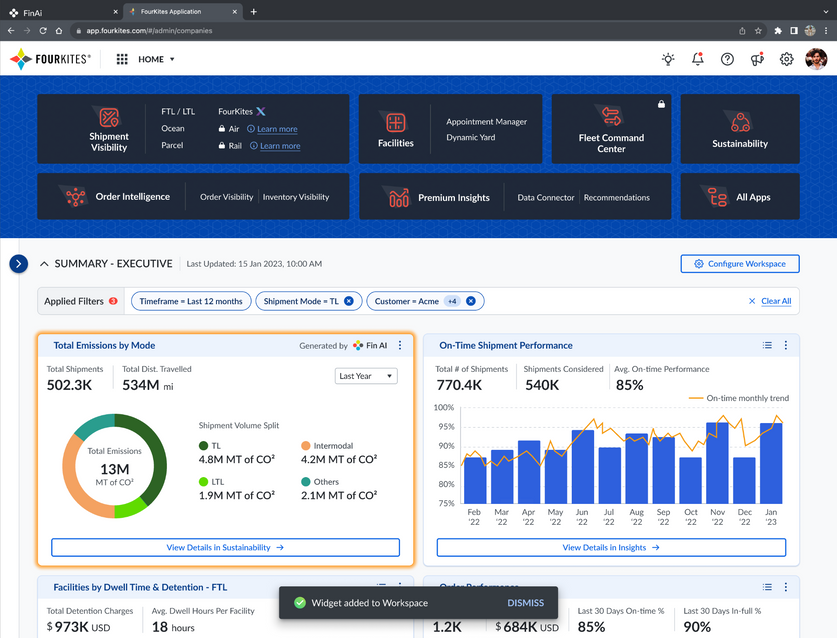Expand the HOME navigation dropdown
This screenshot has height=638, width=837.
point(157,59)
